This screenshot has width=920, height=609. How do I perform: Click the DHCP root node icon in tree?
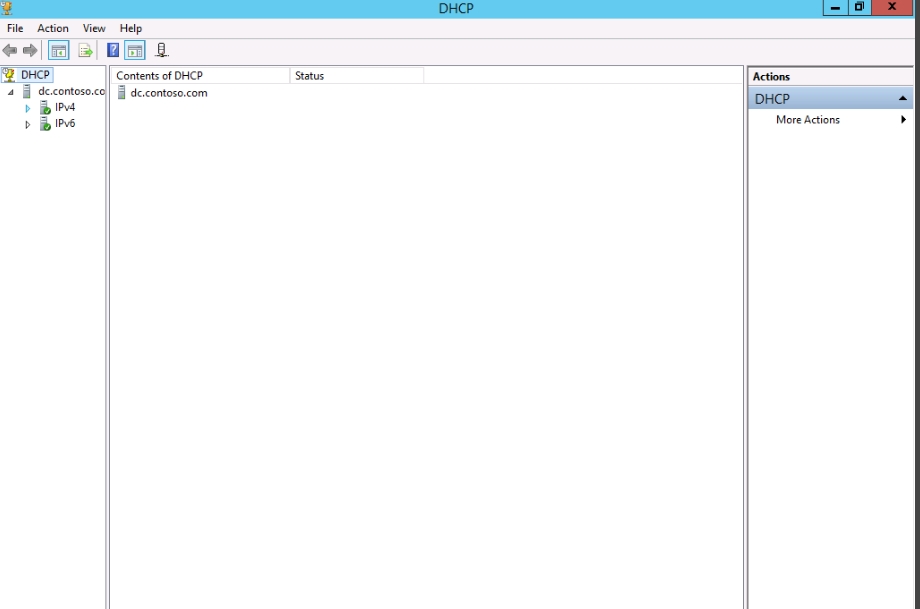point(9,75)
